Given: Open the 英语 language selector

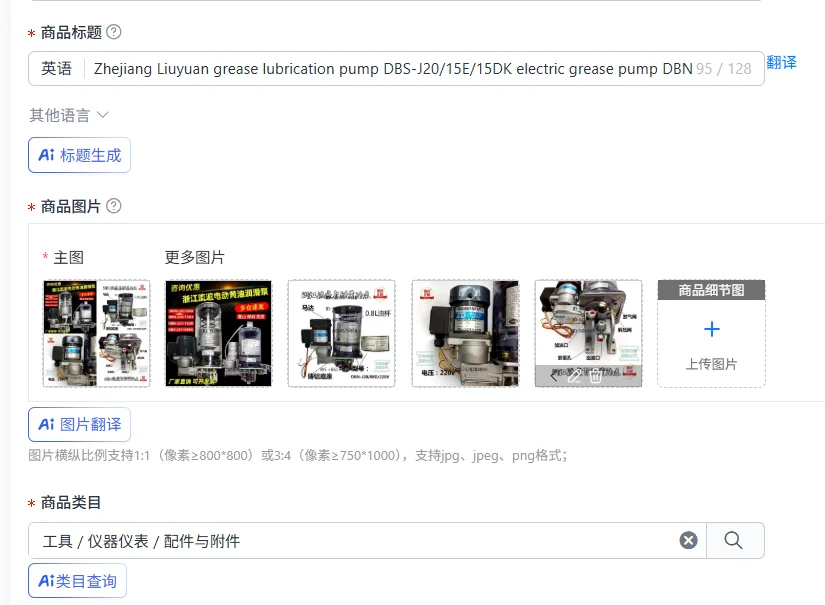Looking at the screenshot, I should click(x=56, y=68).
